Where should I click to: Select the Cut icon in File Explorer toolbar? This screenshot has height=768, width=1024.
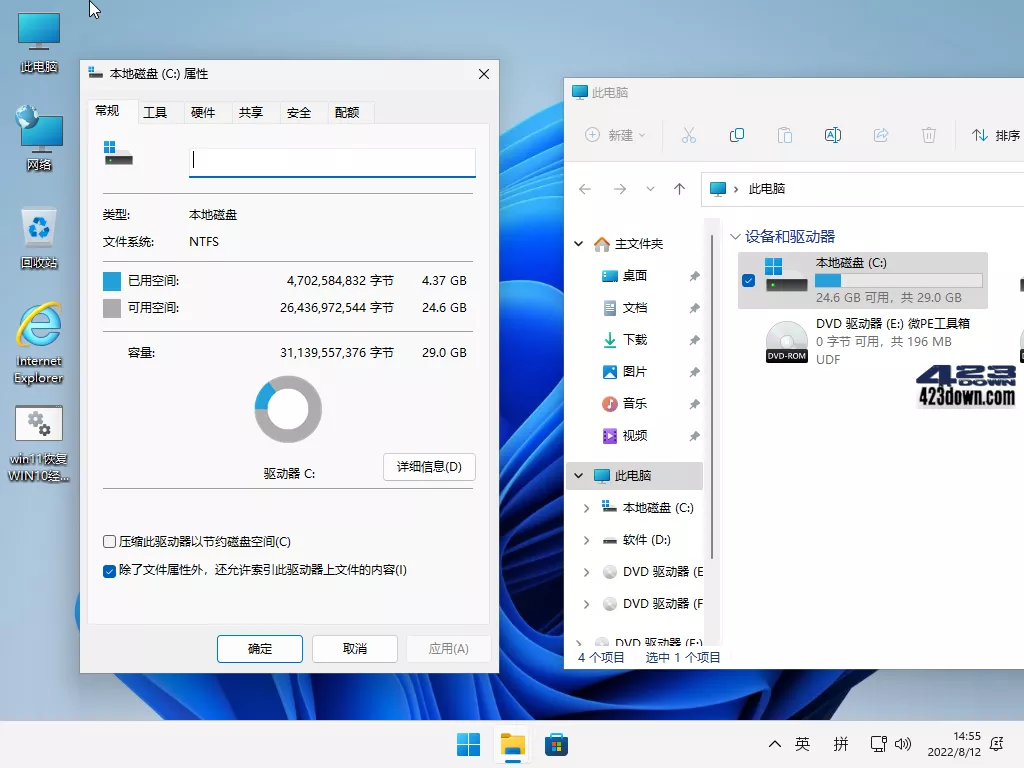point(688,135)
